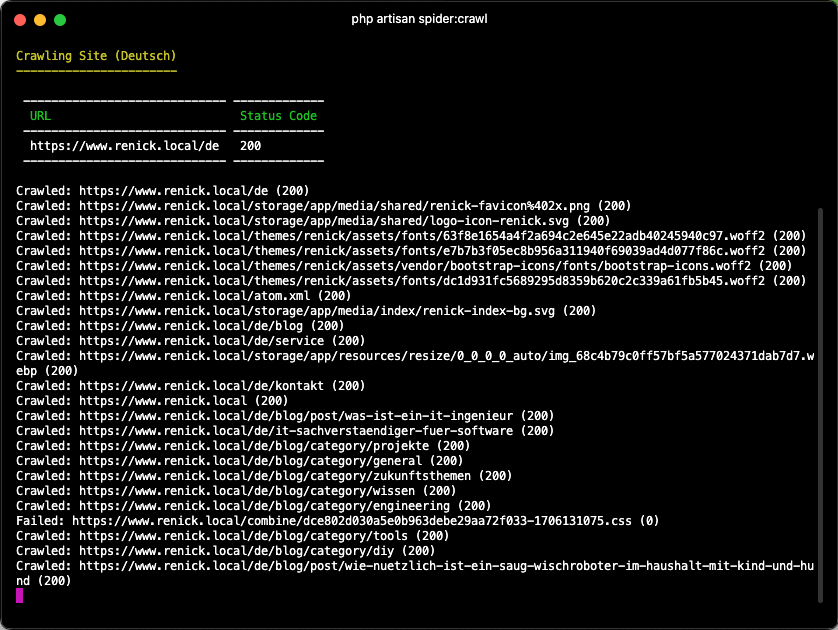This screenshot has width=838, height=630.
Task: Click the 'Crawling Site (Deutsch)' heading
Action: pos(96,56)
